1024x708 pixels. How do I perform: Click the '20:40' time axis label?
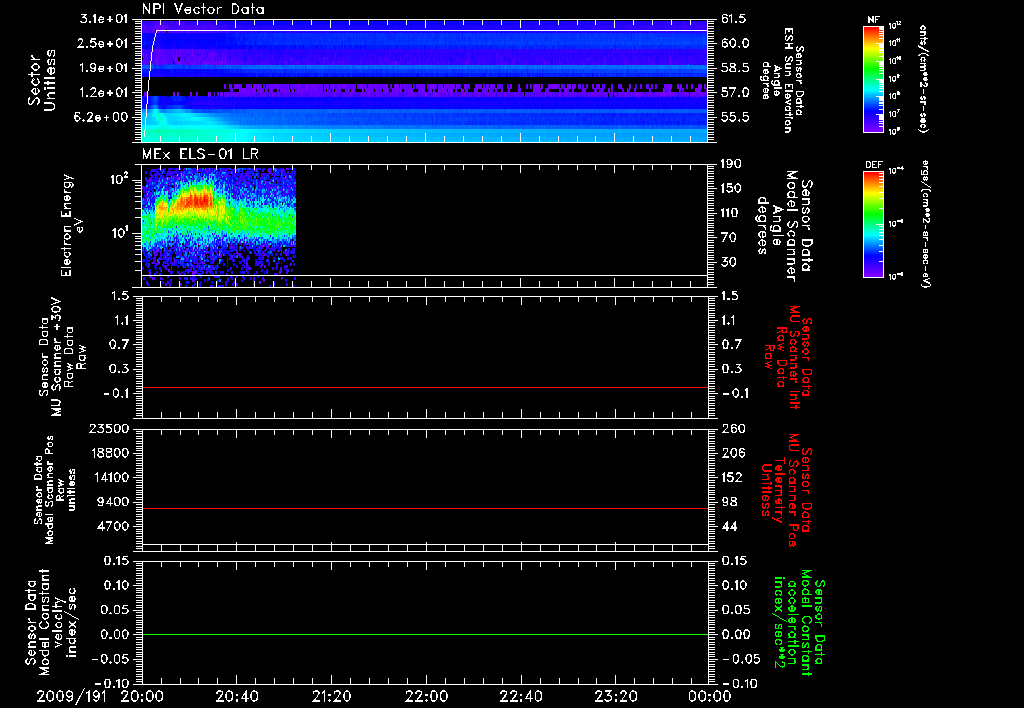tap(236, 697)
